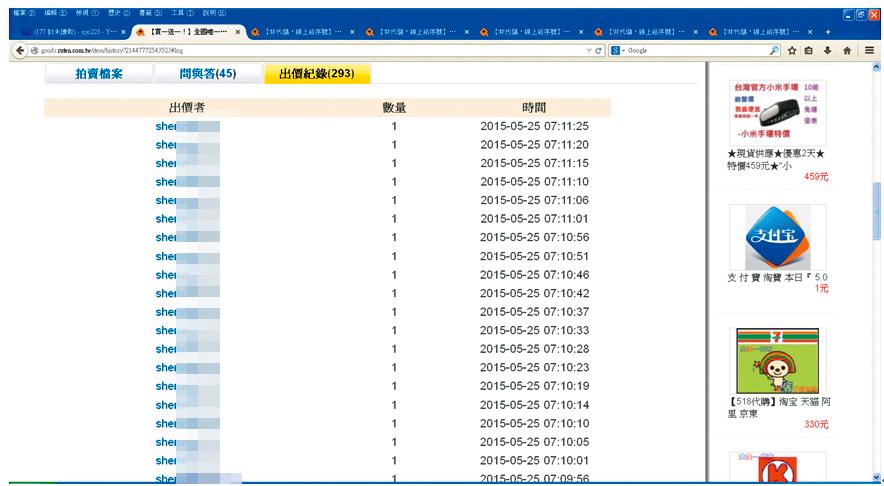The height and width of the screenshot is (486, 884).
Task: Open the bidder link in the 07:10:42 row
Action: coord(187,293)
